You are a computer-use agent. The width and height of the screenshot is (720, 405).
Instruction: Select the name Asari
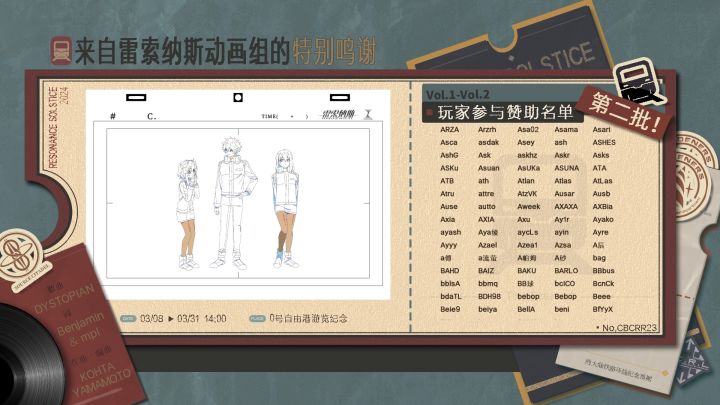point(601,129)
